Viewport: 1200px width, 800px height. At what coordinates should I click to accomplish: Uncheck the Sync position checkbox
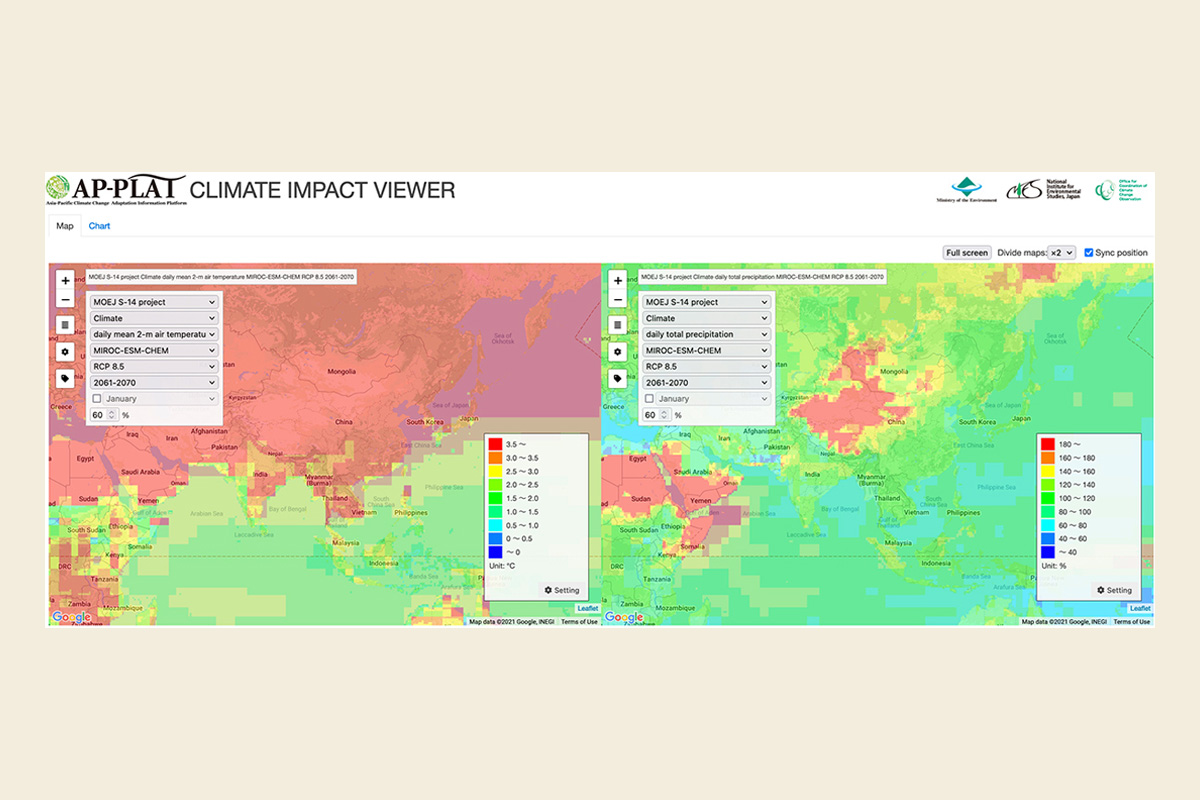point(1089,253)
